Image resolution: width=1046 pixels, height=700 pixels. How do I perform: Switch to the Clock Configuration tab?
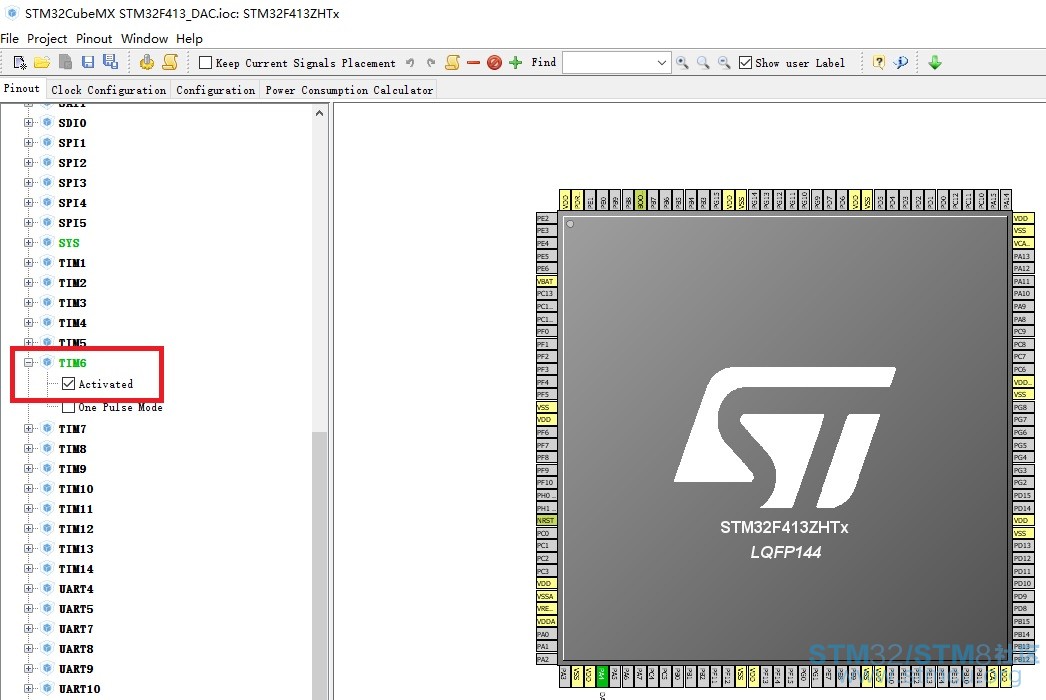pyautogui.click(x=108, y=90)
